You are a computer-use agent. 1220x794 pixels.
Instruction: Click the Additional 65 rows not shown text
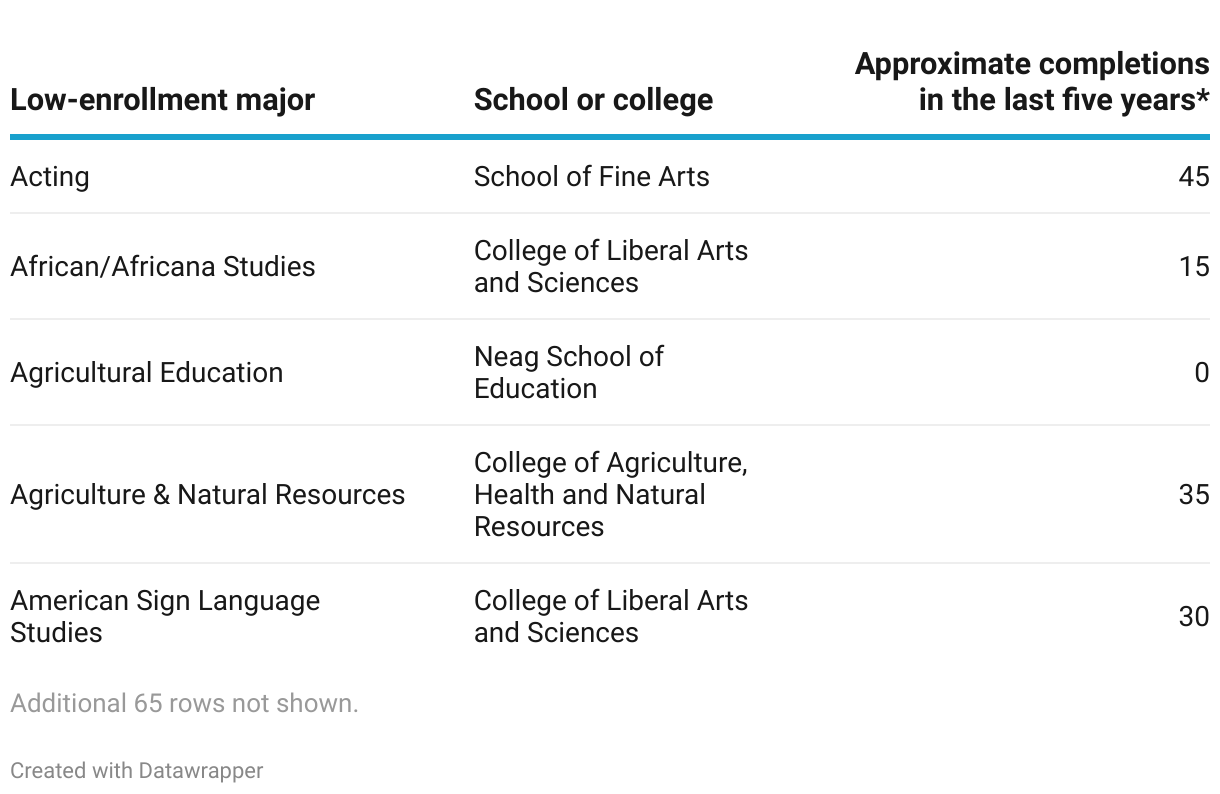coord(184,703)
